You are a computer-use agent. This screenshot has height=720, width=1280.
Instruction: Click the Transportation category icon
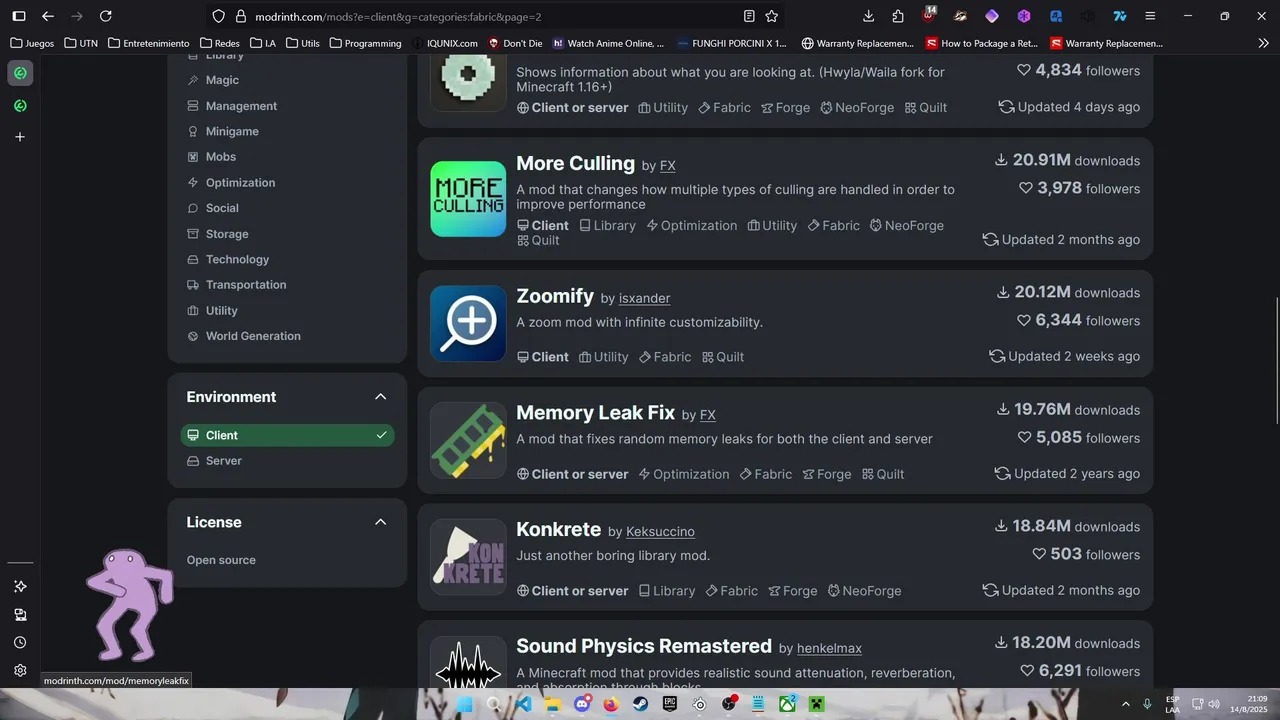click(x=193, y=285)
